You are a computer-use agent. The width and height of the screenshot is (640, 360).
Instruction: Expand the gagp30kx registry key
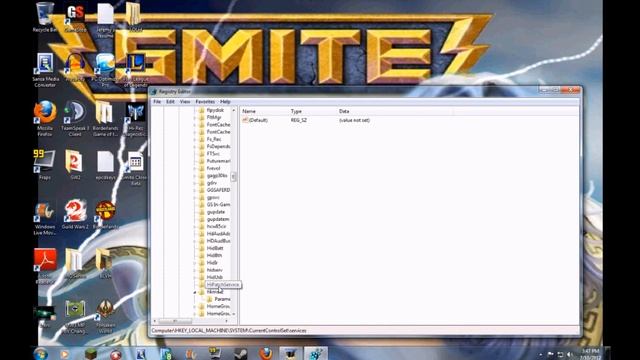(x=195, y=176)
